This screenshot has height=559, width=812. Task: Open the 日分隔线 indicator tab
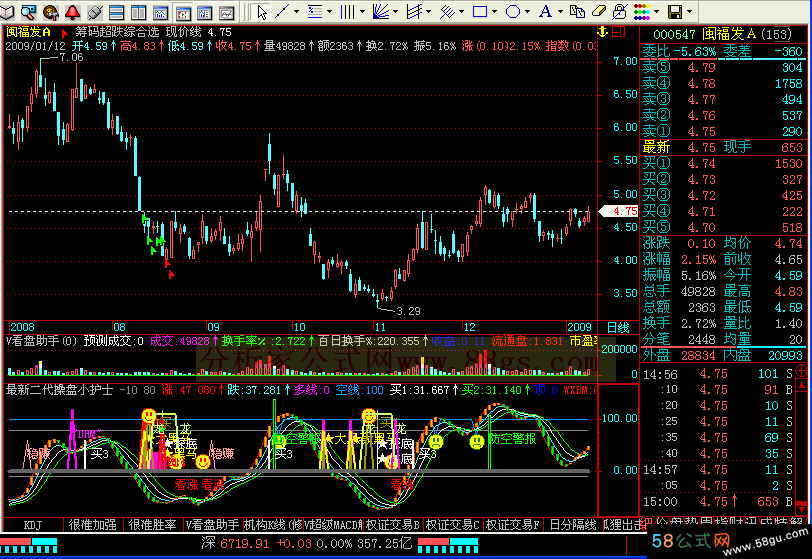pyautogui.click(x=573, y=525)
